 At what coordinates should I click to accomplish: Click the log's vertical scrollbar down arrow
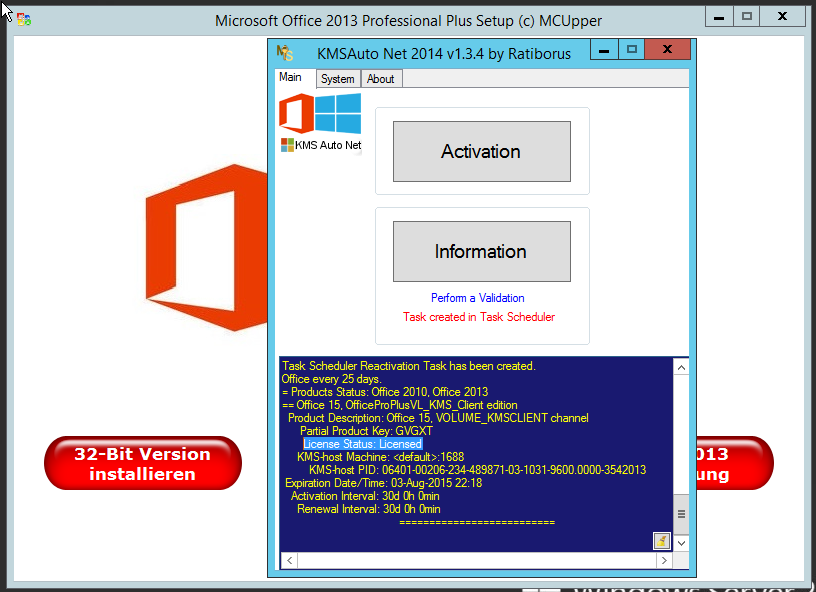tap(681, 543)
